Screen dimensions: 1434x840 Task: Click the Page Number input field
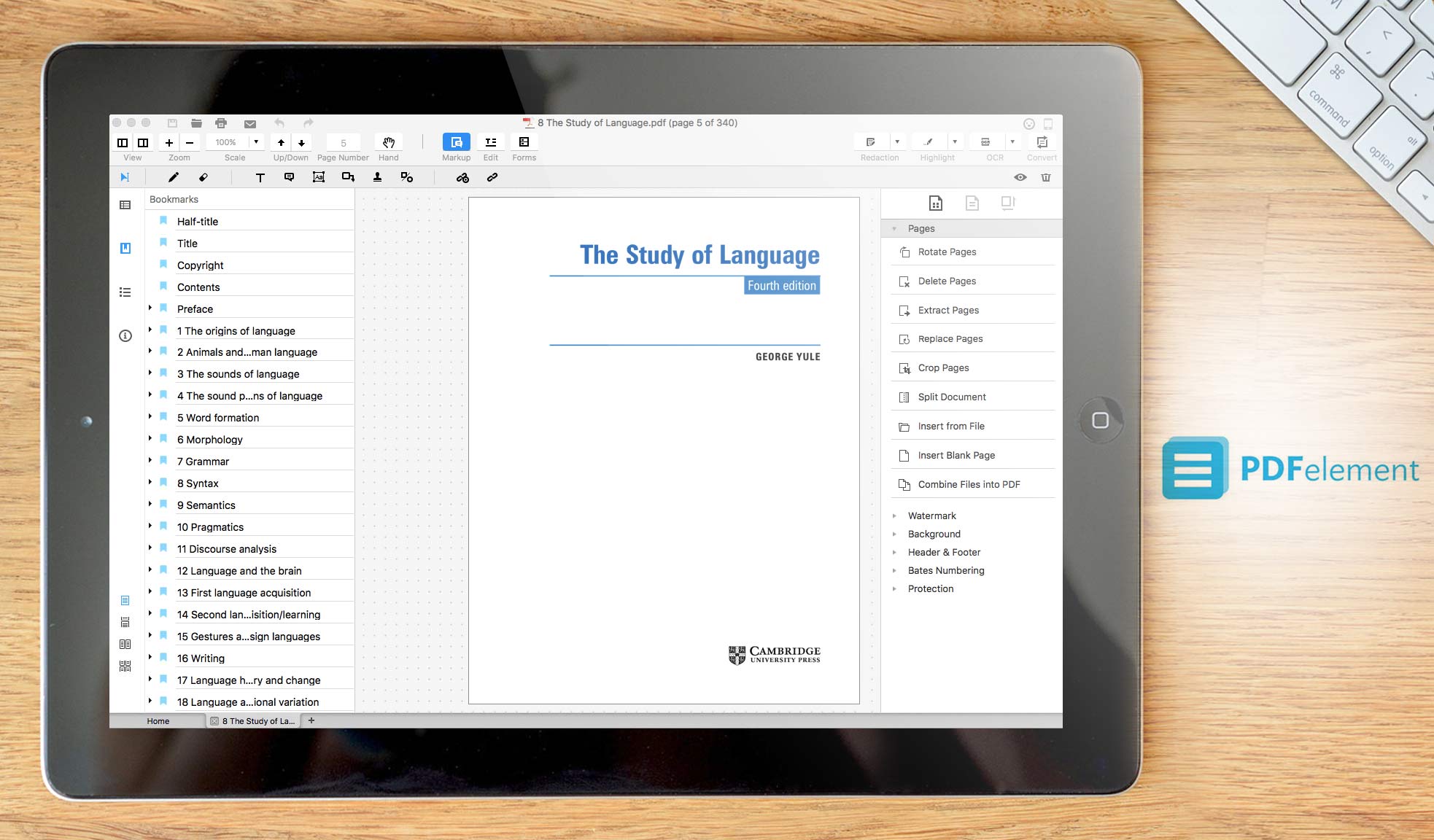[343, 143]
